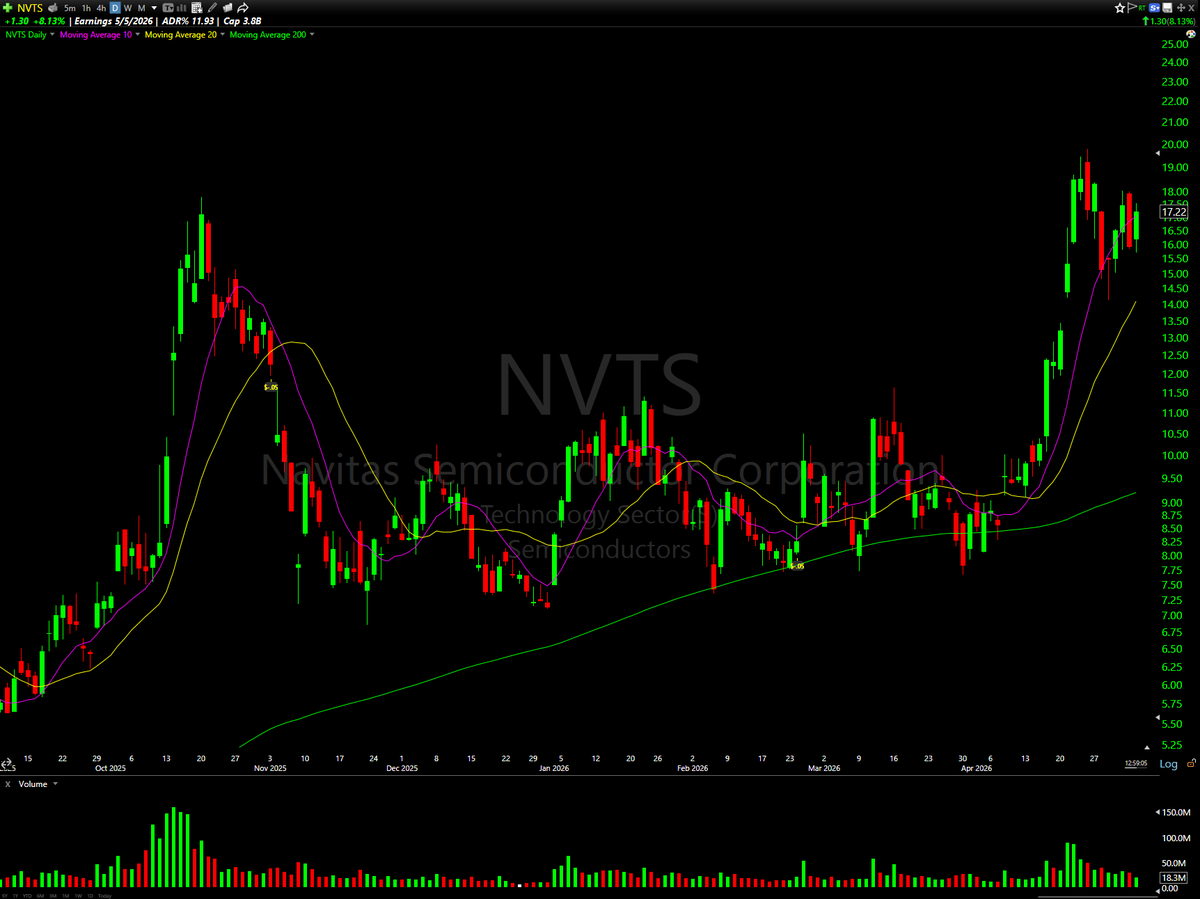Screen dimensions: 1200x899
Task: Click the save floppy disk icon
Action: pos(1167,8)
